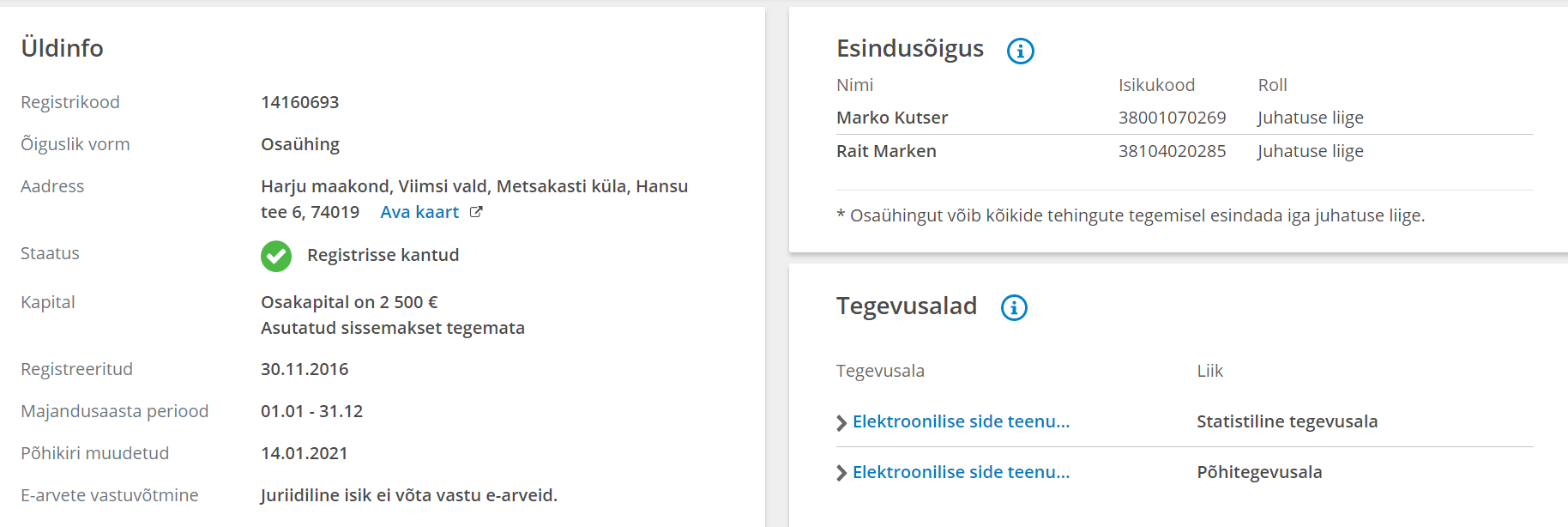Open the Ava kaart map link
The height and width of the screenshot is (527, 1568).
click(419, 212)
